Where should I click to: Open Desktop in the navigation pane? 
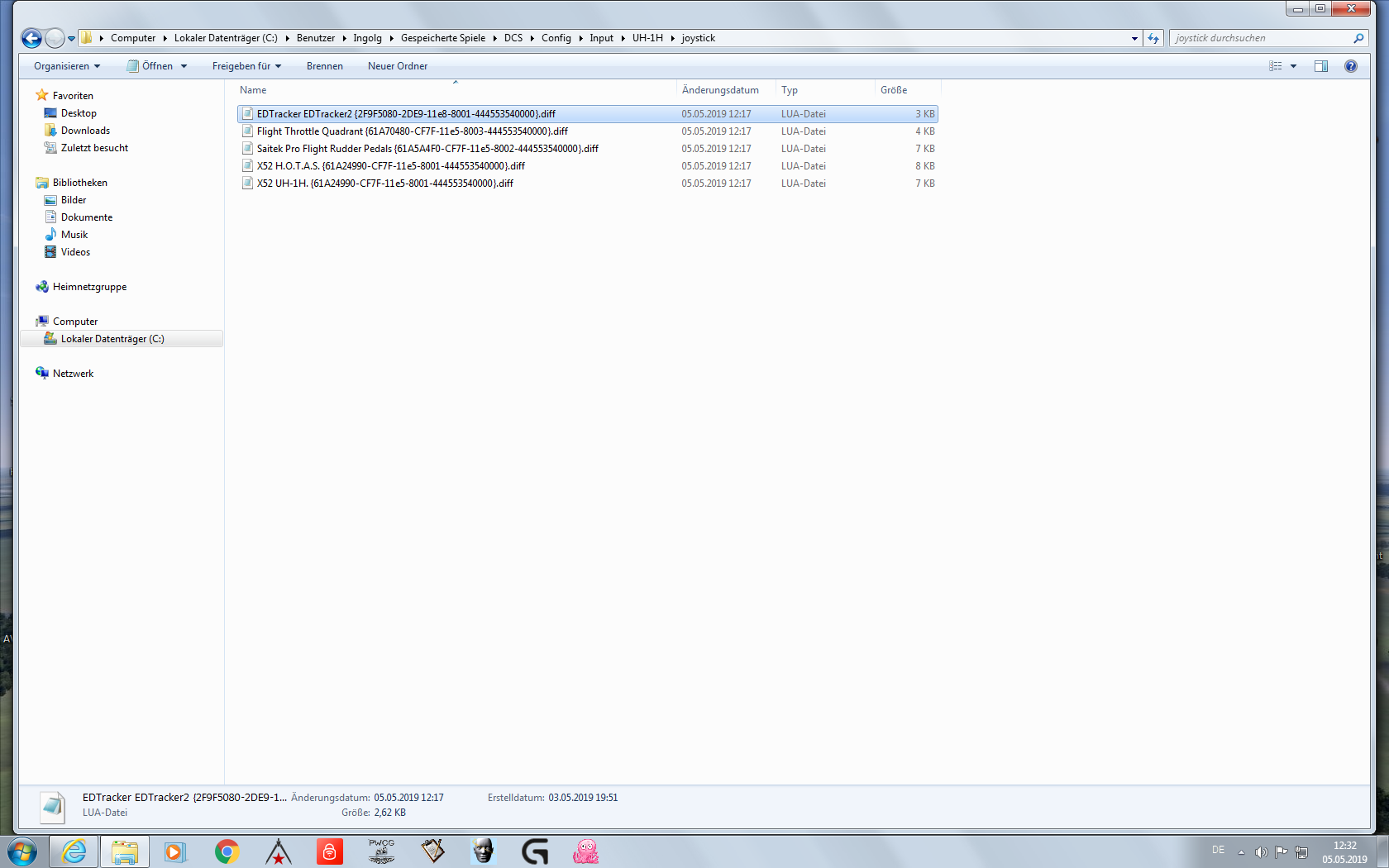pyautogui.click(x=79, y=113)
